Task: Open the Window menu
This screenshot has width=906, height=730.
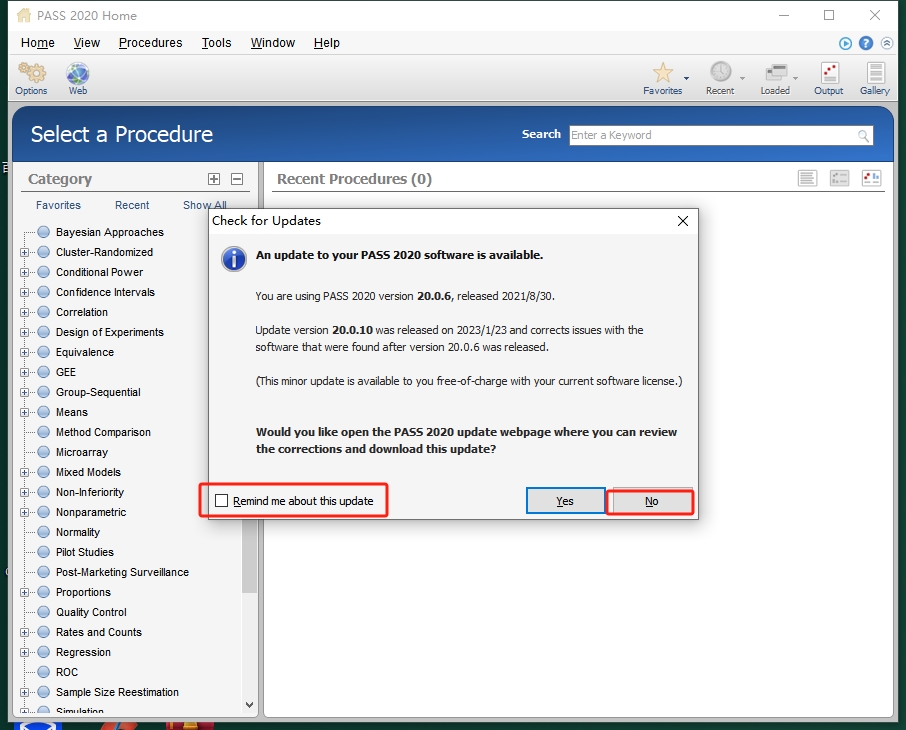Action: coord(273,43)
